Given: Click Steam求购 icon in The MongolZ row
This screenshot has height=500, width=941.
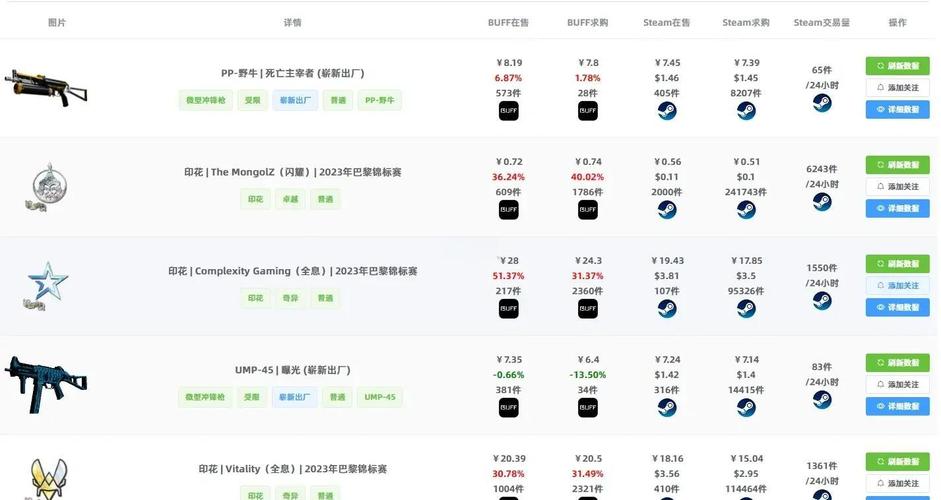Looking at the screenshot, I should (x=746, y=210).
